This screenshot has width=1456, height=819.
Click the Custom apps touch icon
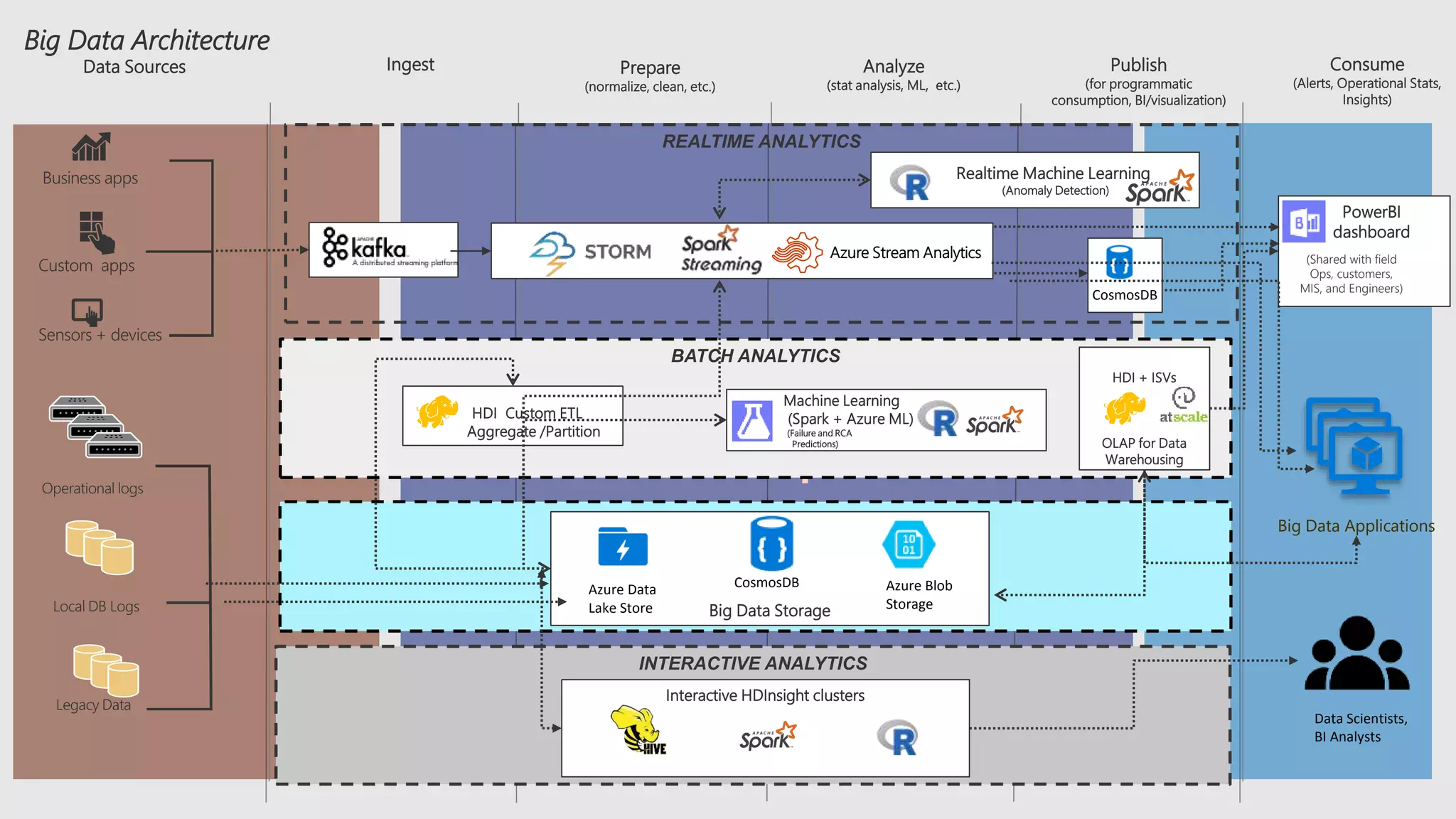click(x=97, y=232)
